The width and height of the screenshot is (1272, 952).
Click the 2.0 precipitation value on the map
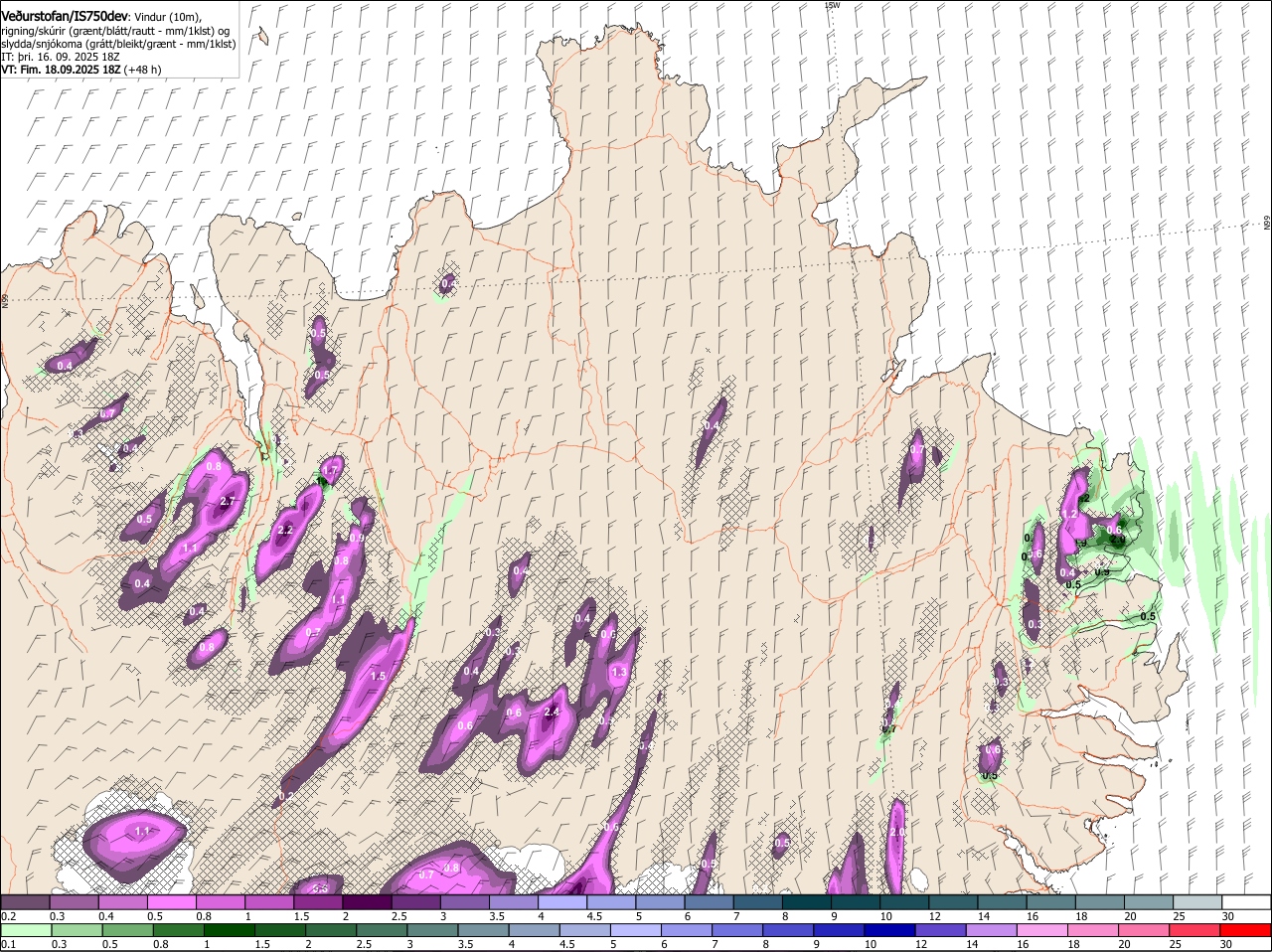(897, 832)
